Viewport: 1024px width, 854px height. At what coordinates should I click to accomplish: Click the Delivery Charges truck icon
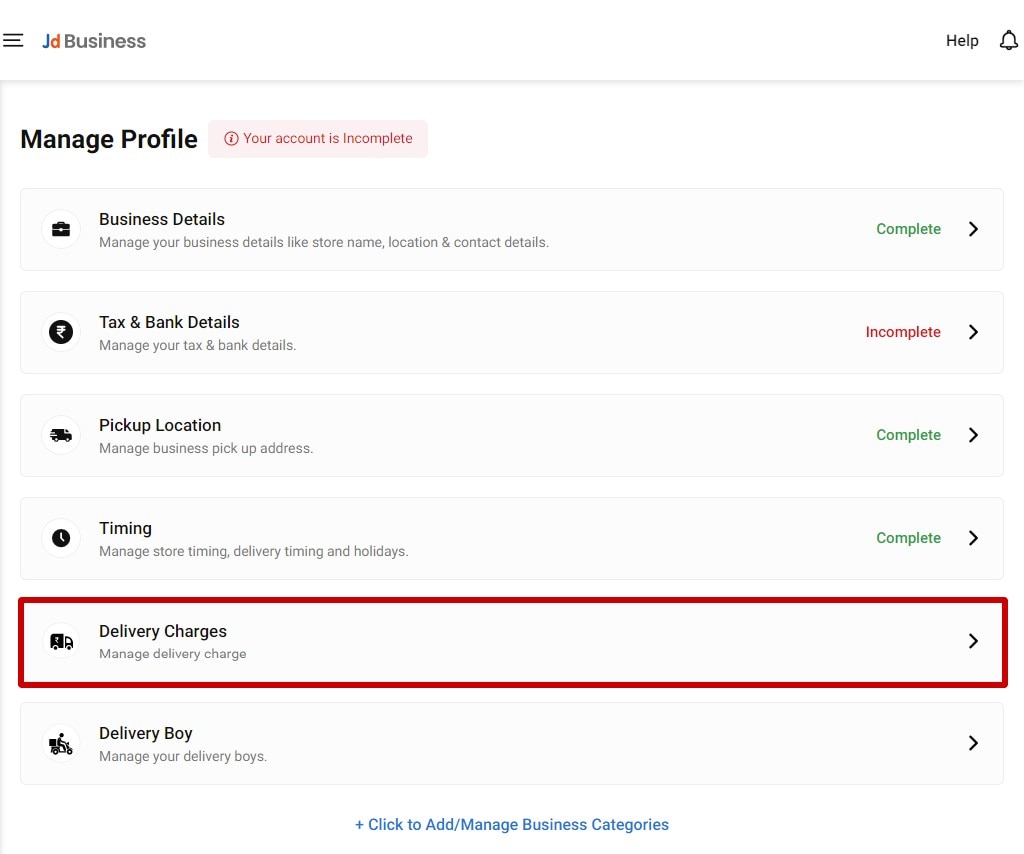pos(61,641)
